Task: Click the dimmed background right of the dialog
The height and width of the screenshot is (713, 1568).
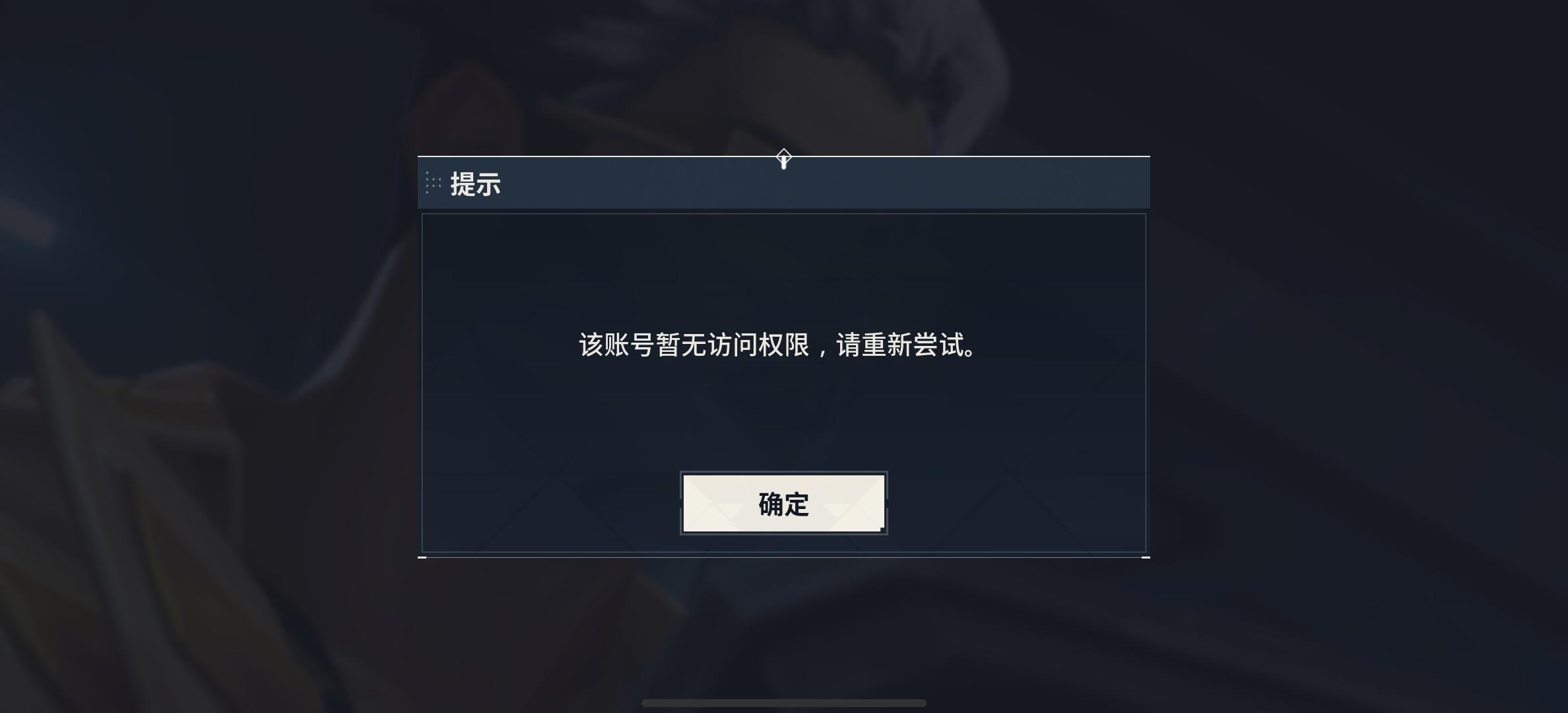Action: [1359, 356]
